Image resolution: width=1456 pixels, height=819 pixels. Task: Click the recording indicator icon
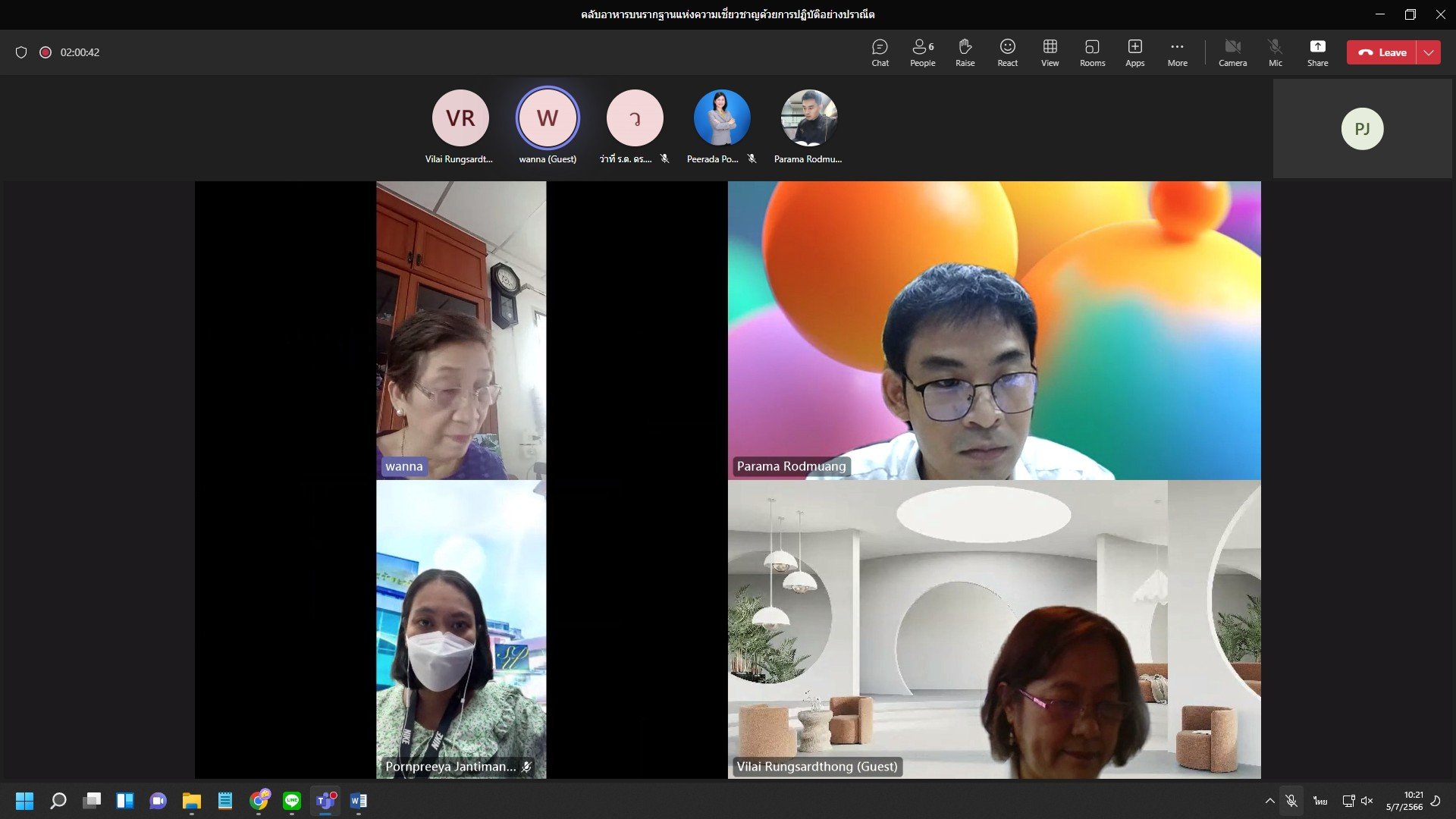(45, 52)
